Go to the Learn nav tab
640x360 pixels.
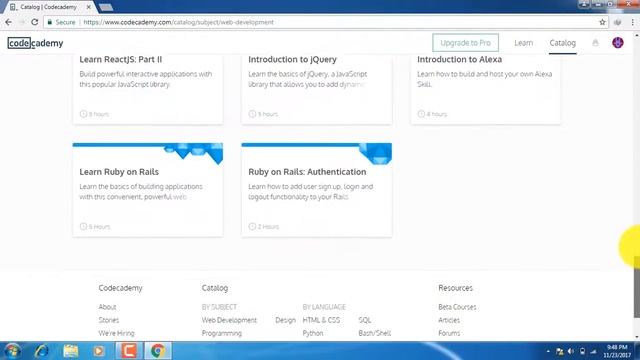tap(523, 42)
